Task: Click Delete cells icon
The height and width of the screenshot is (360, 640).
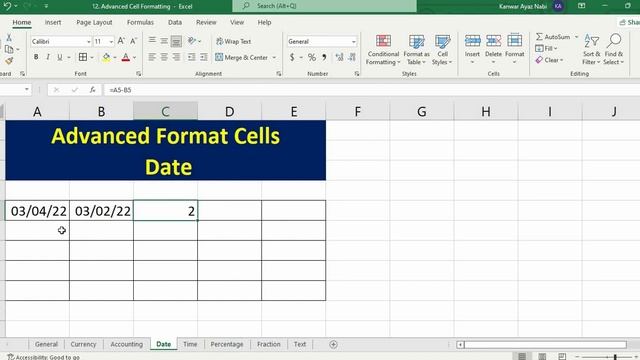Action: (x=493, y=41)
